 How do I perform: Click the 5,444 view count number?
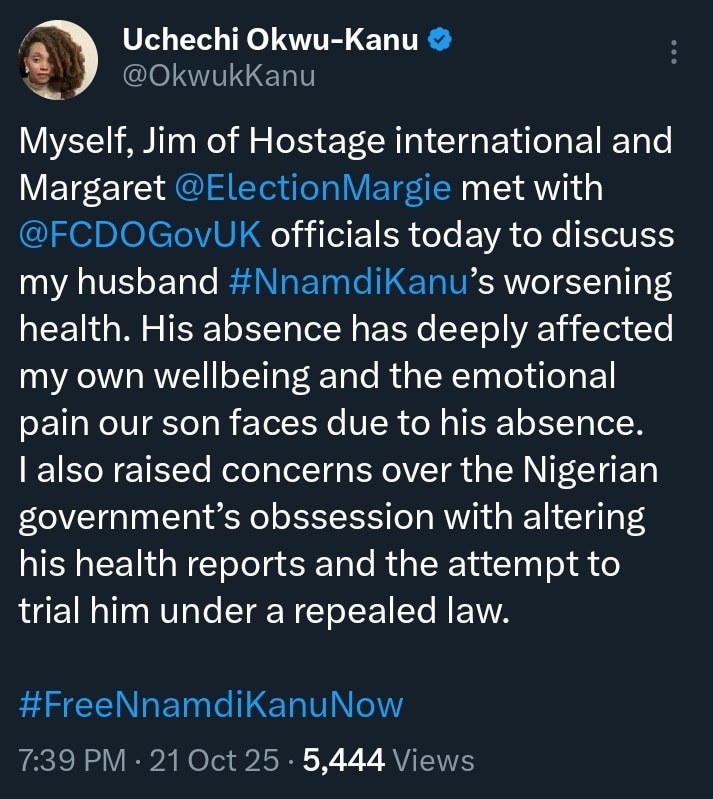click(x=344, y=761)
